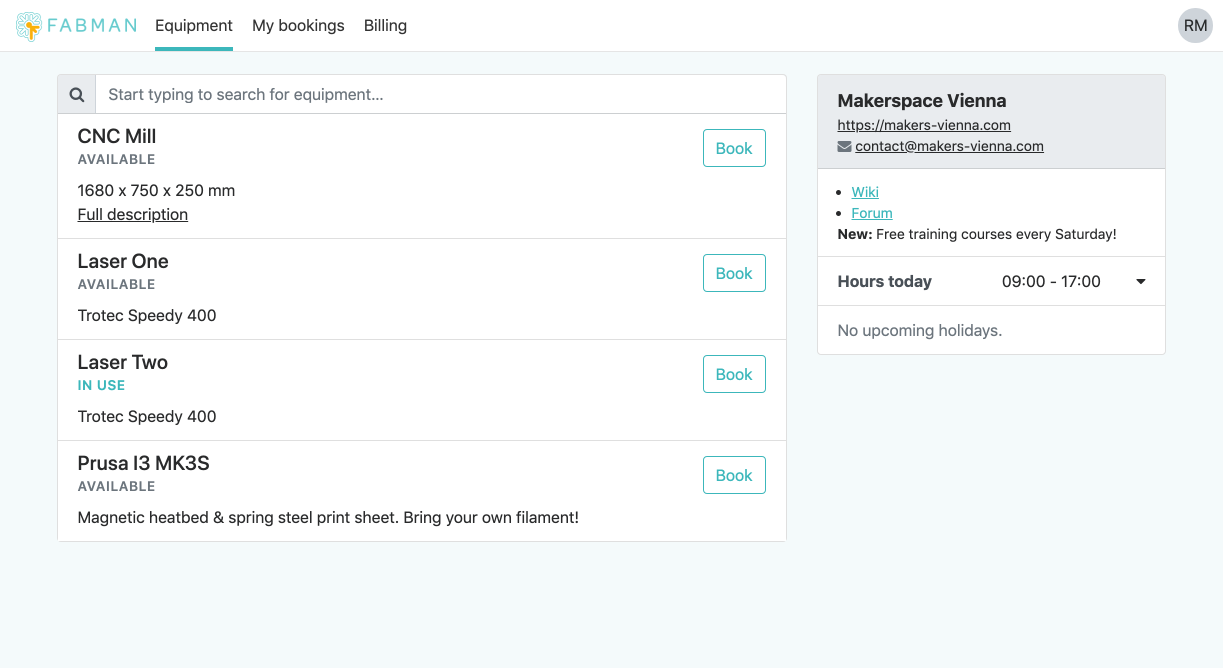Switch to the Equipment tab
The width and height of the screenshot is (1223, 668).
[x=194, y=26]
